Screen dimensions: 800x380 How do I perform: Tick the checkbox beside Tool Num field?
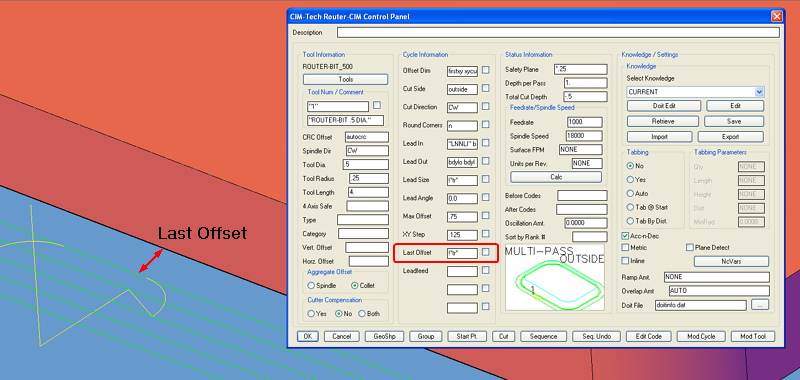tap(377, 105)
